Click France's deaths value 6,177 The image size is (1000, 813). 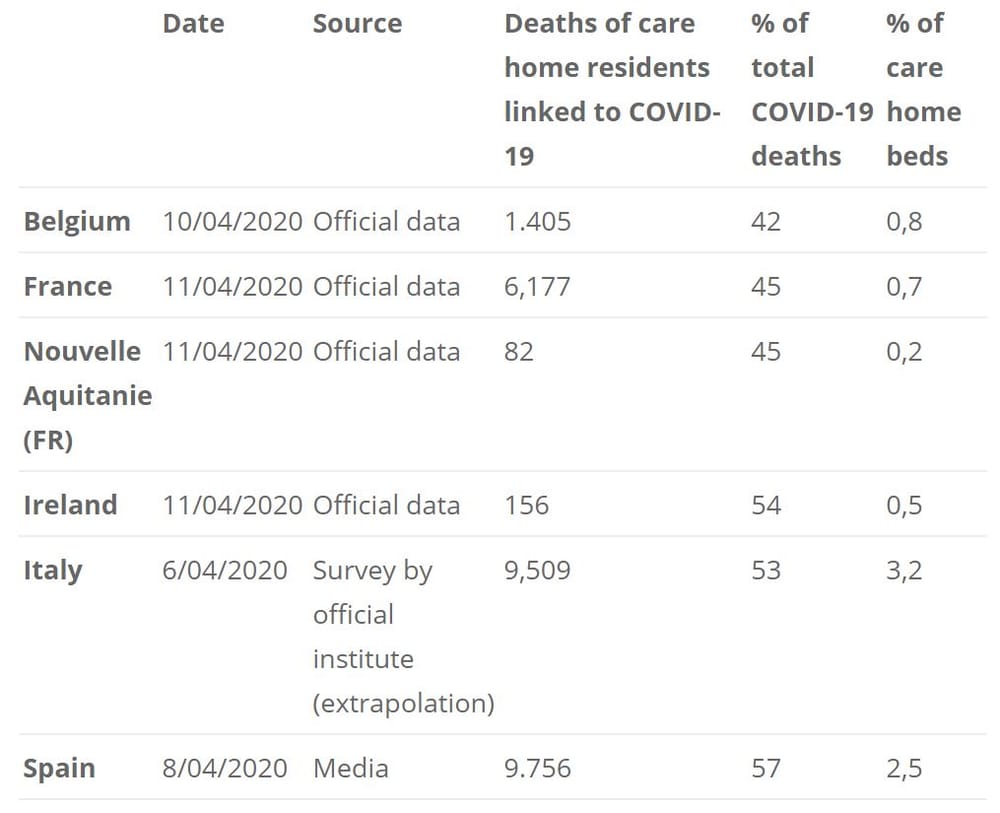click(x=537, y=286)
